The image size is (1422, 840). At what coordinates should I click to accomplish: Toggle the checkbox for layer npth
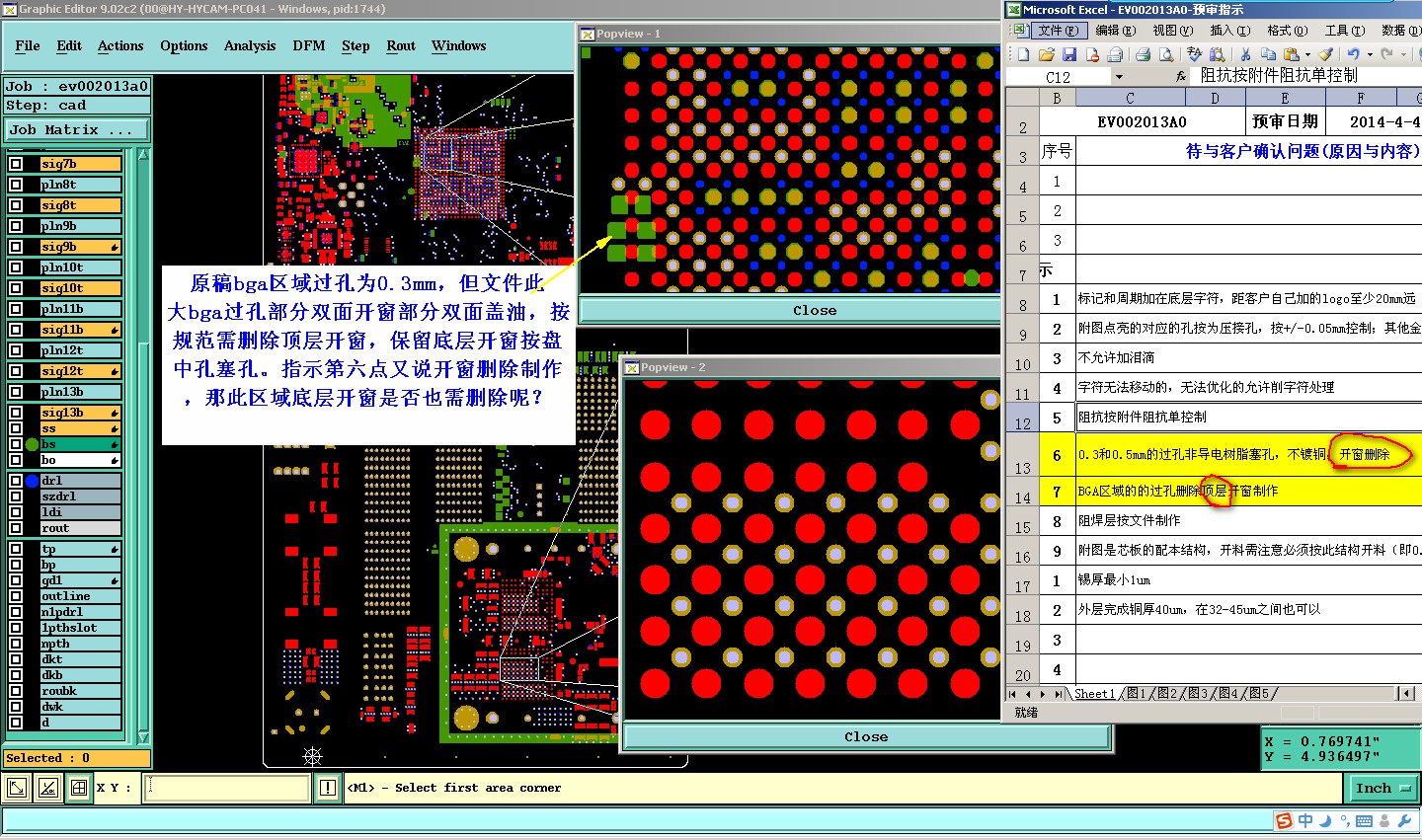coord(16,644)
